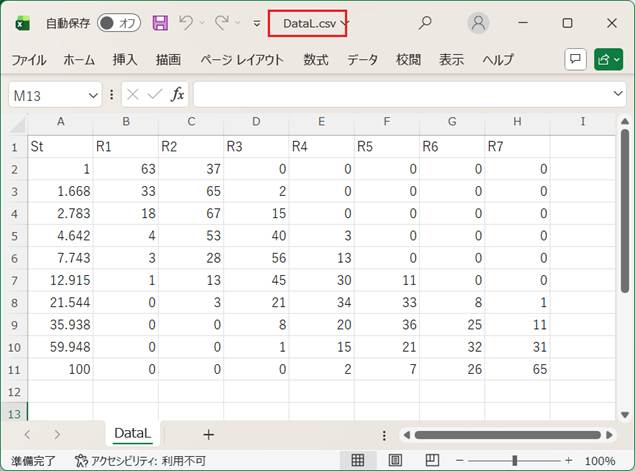
Task: Open the search magnifier in the title bar
Action: [425, 23]
